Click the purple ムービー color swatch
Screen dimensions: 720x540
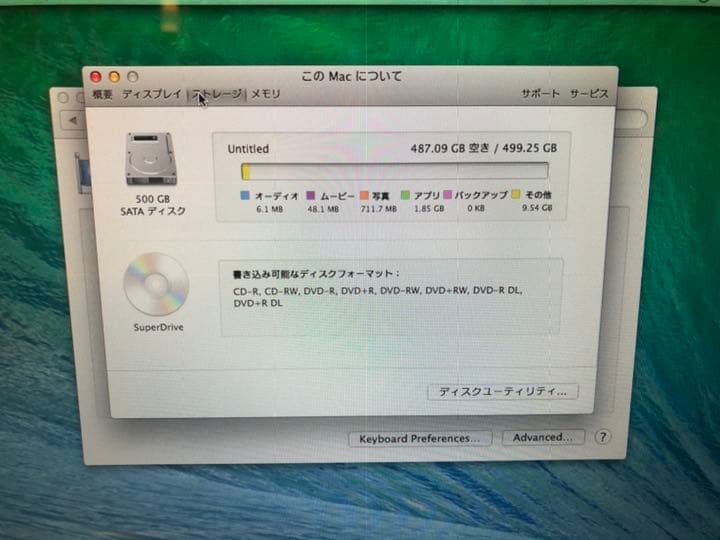coord(311,196)
